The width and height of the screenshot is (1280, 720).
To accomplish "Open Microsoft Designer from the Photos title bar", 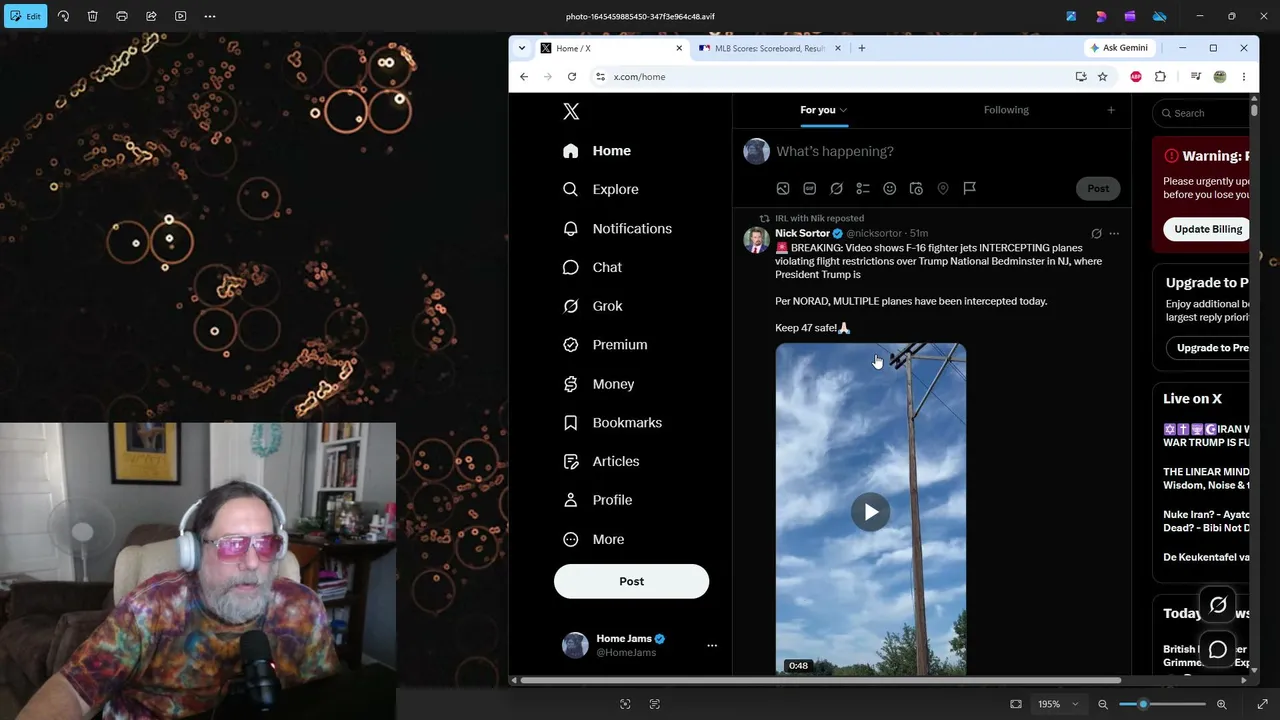I will tap(1101, 16).
